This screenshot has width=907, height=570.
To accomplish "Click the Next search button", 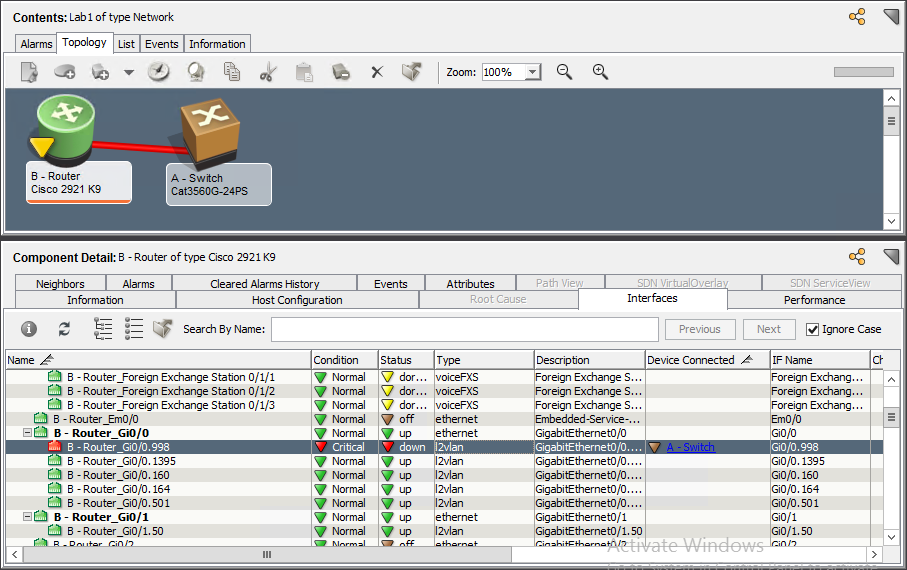I will (768, 329).
